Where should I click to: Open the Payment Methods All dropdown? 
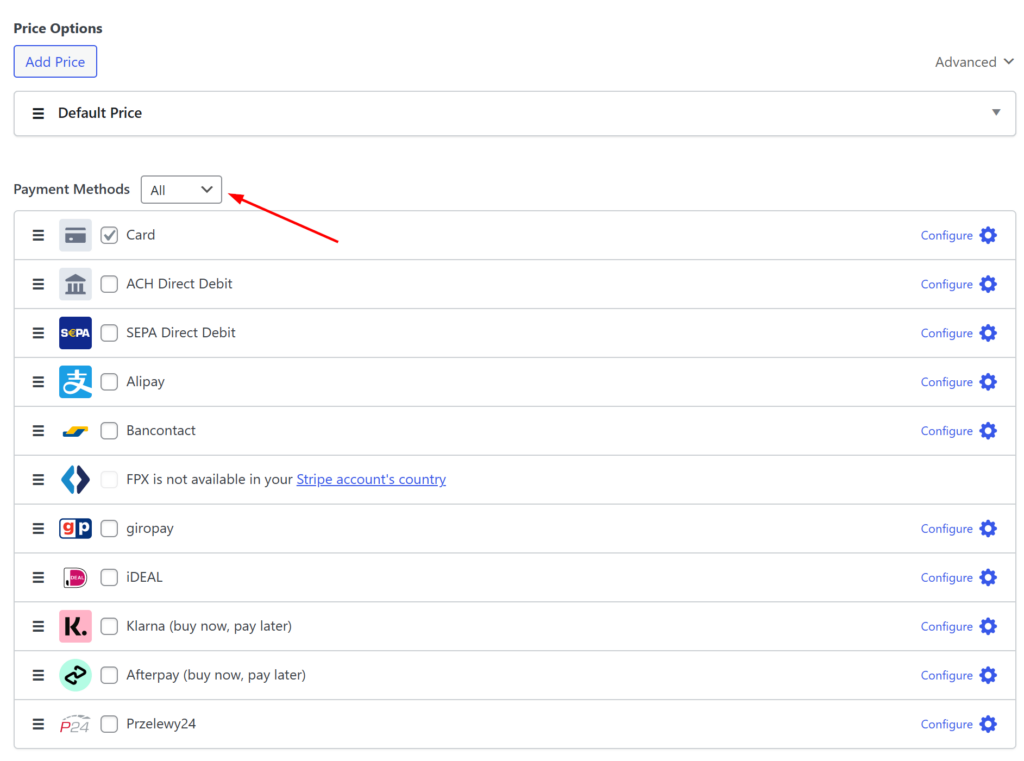click(181, 189)
